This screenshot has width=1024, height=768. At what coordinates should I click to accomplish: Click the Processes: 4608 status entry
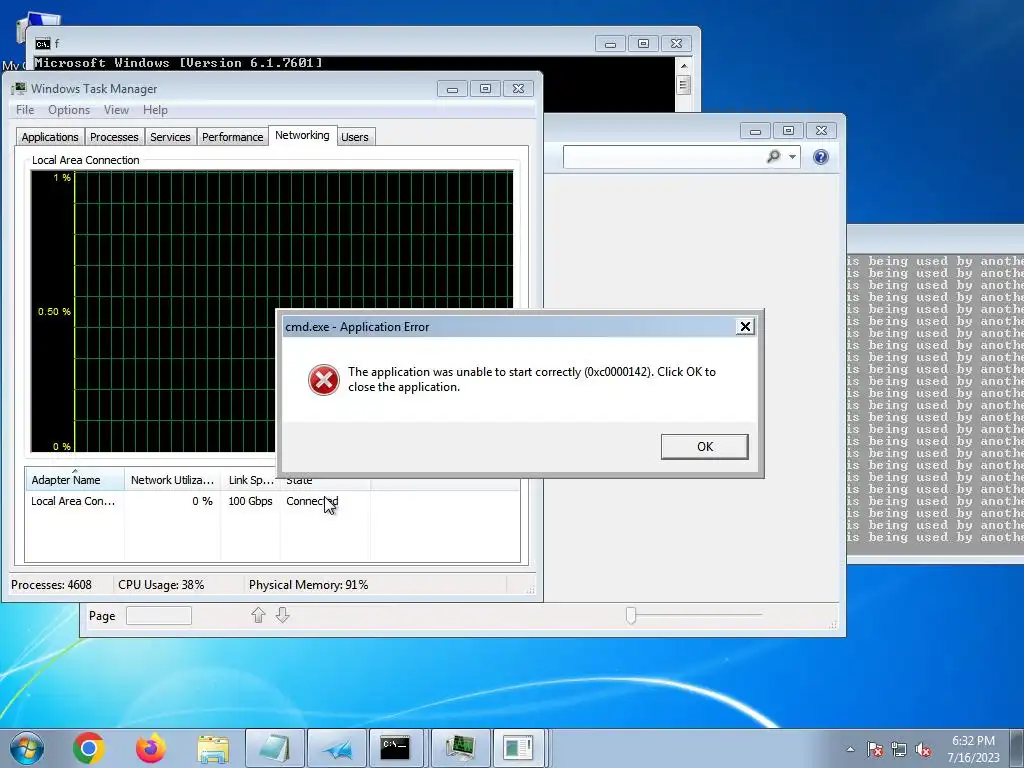(52, 584)
